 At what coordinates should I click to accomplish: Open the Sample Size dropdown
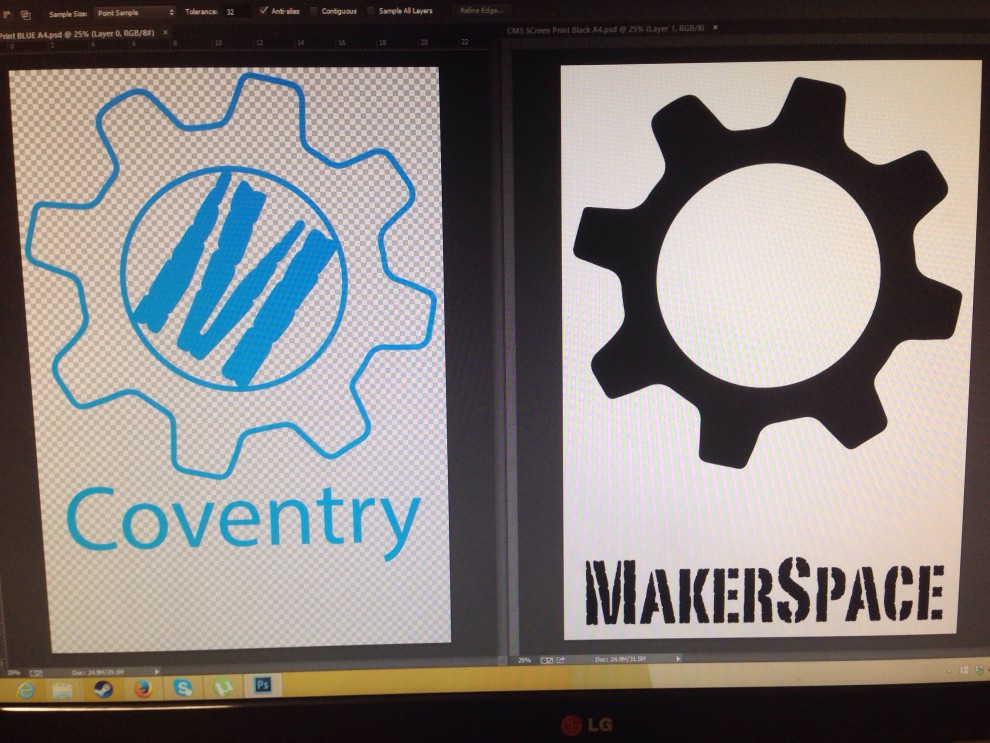point(134,13)
